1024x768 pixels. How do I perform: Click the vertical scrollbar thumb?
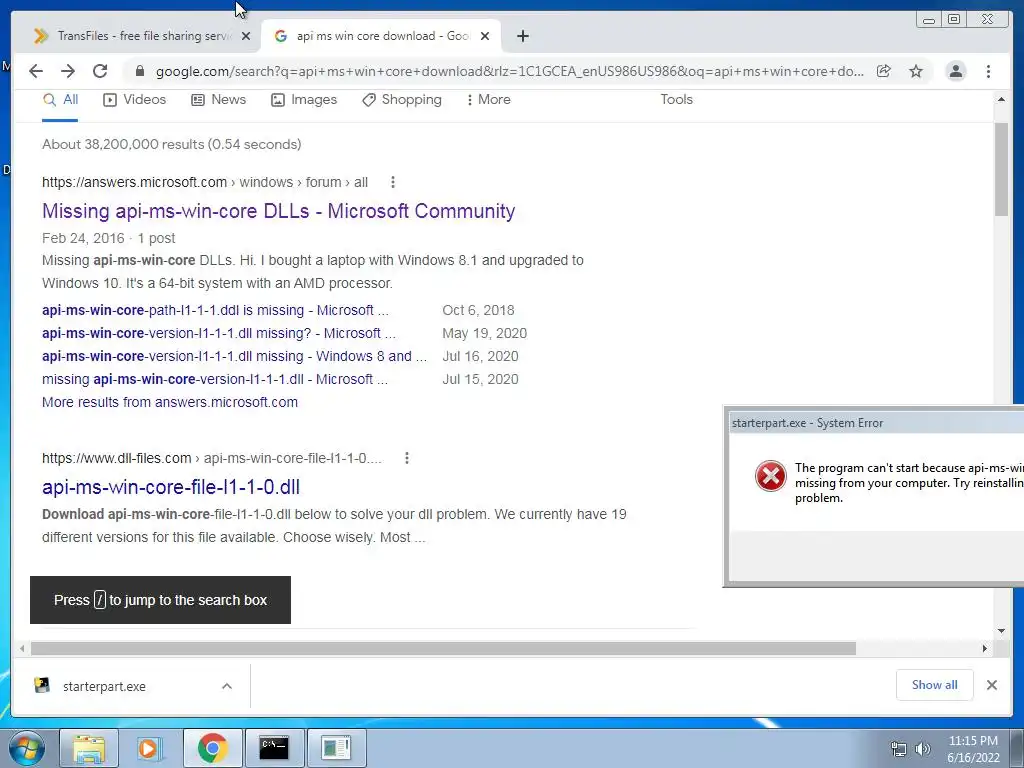pyautogui.click(x=1001, y=169)
